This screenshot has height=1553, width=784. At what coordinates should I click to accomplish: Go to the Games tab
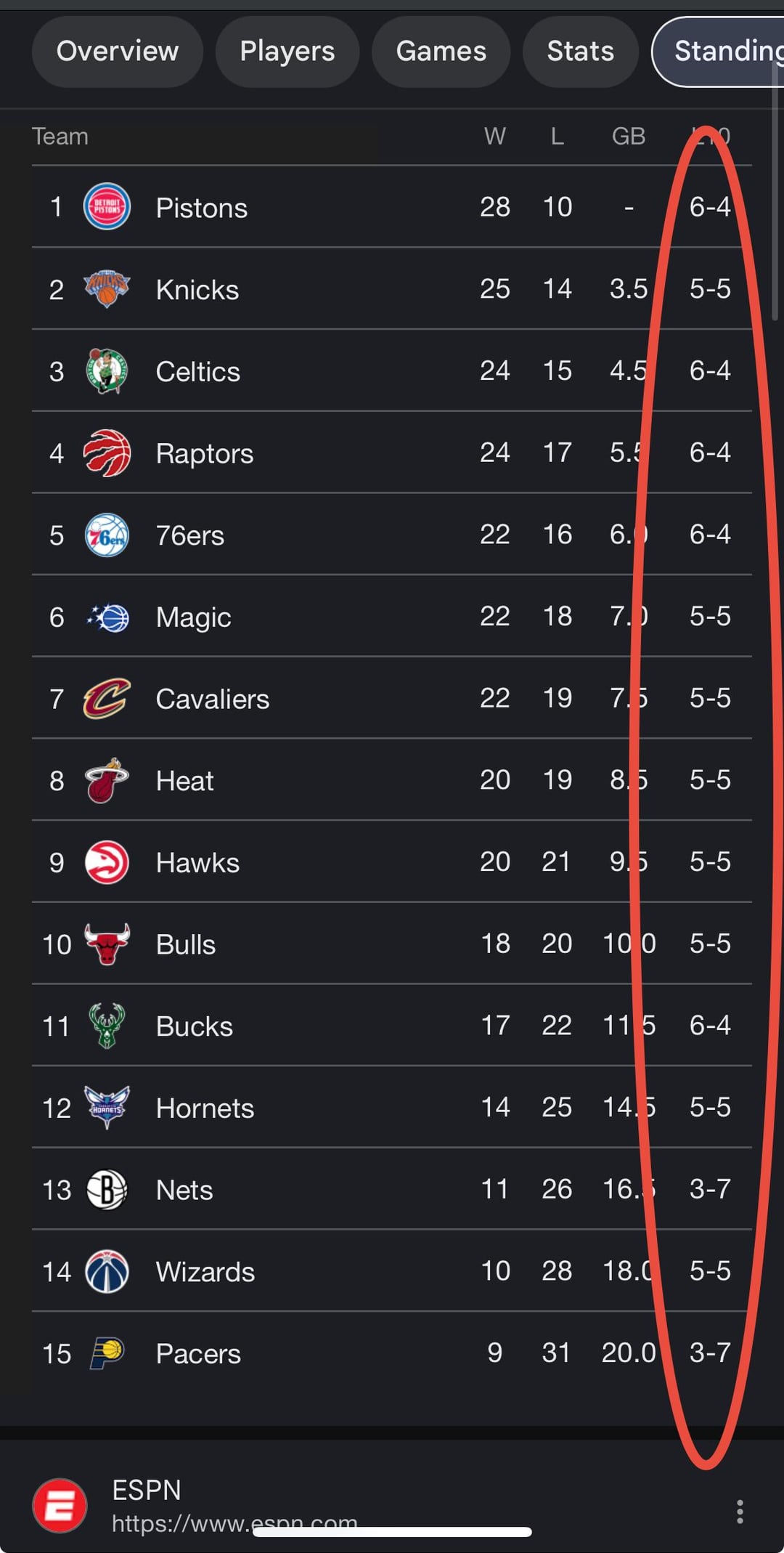coord(441,52)
